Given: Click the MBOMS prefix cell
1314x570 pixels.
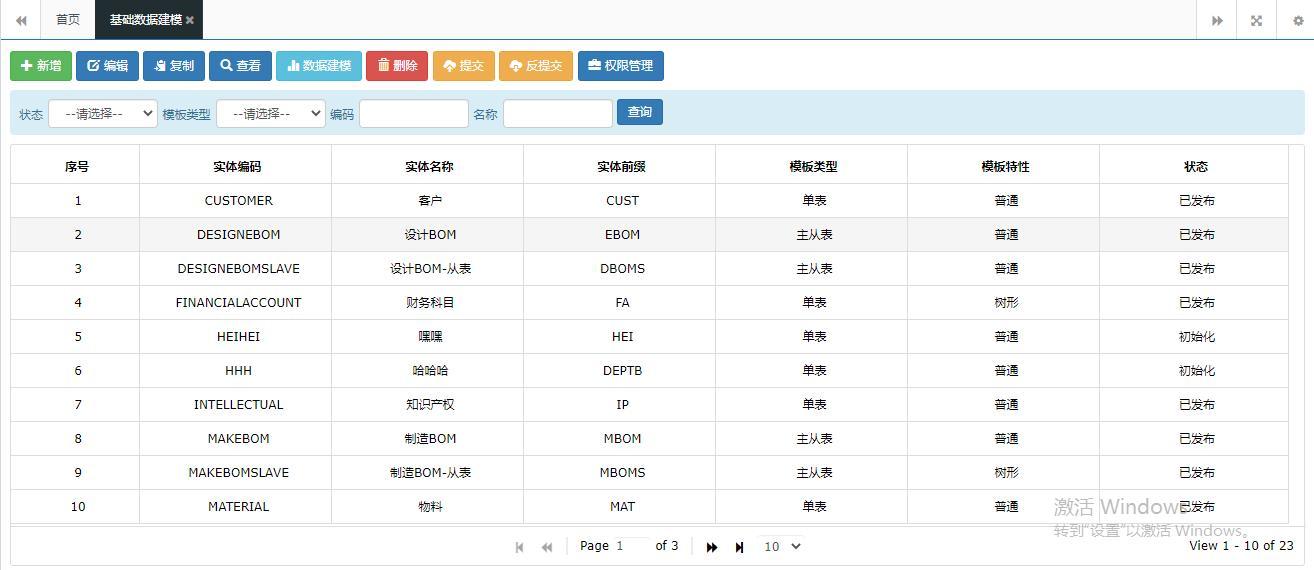Looking at the screenshot, I should point(622,473).
